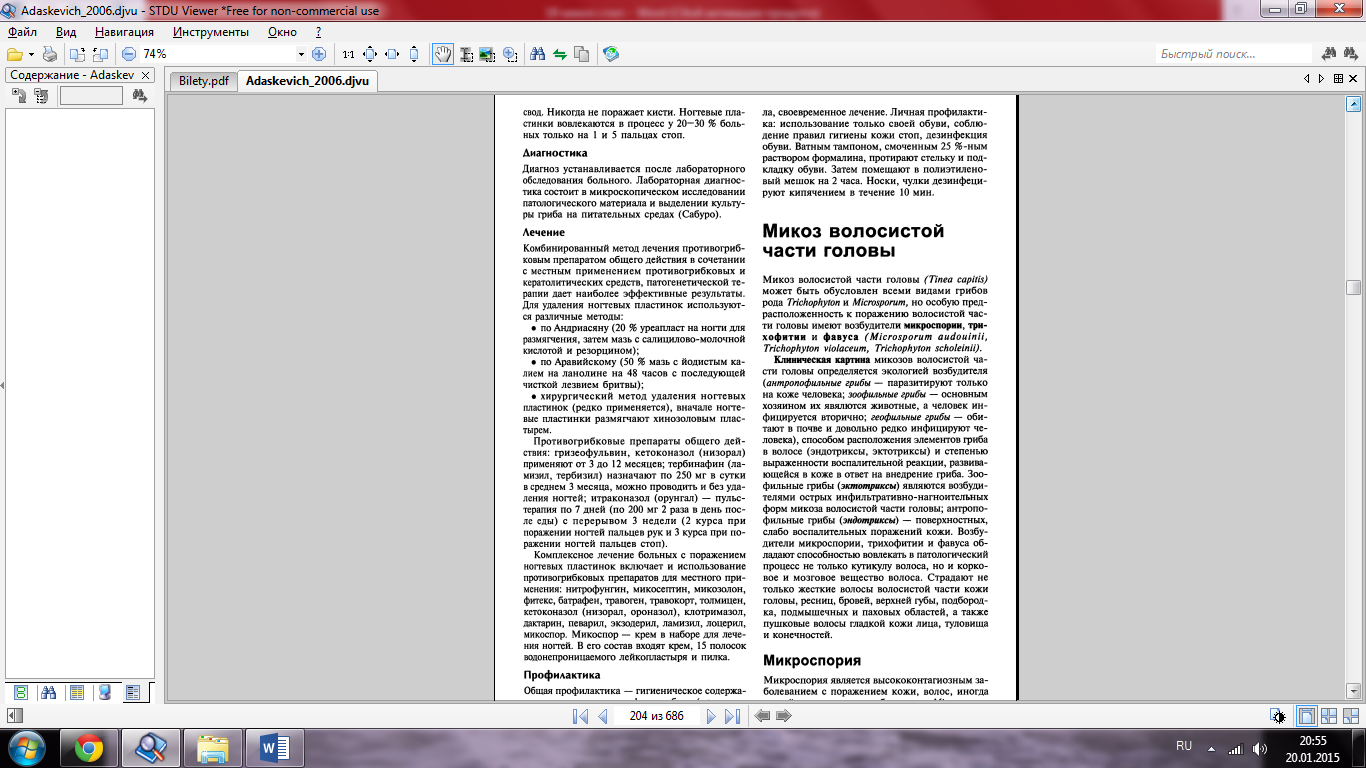Zoom out with the minus icon

coord(129,54)
